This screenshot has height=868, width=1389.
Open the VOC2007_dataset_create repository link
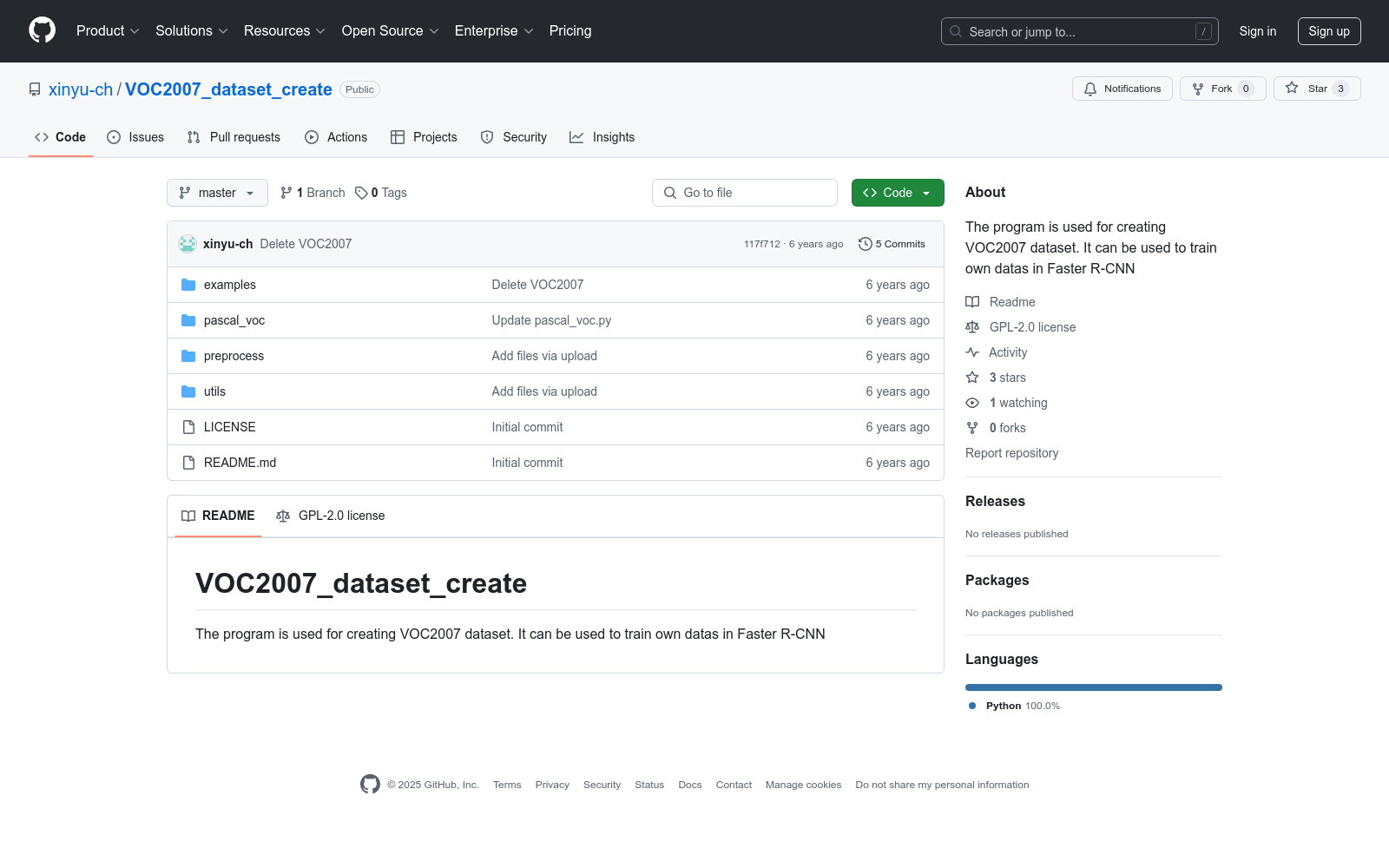pos(228,89)
